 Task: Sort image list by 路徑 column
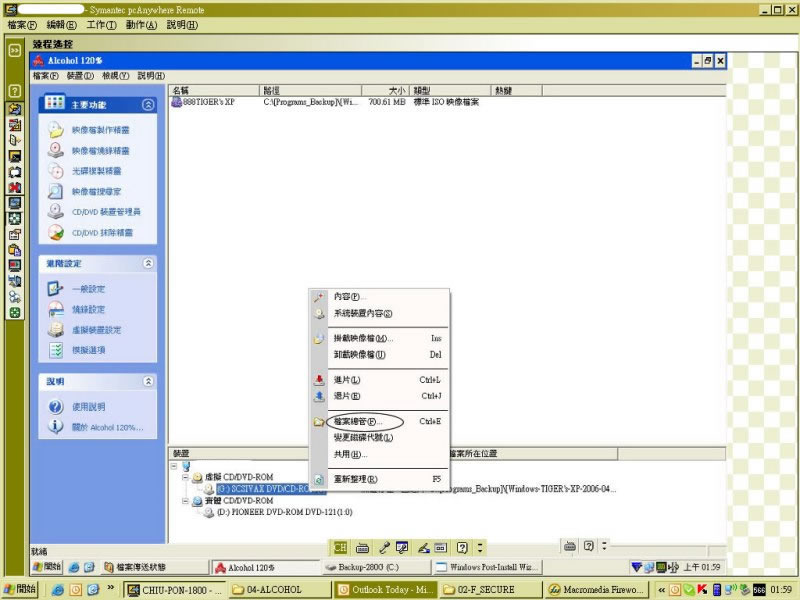[311, 90]
